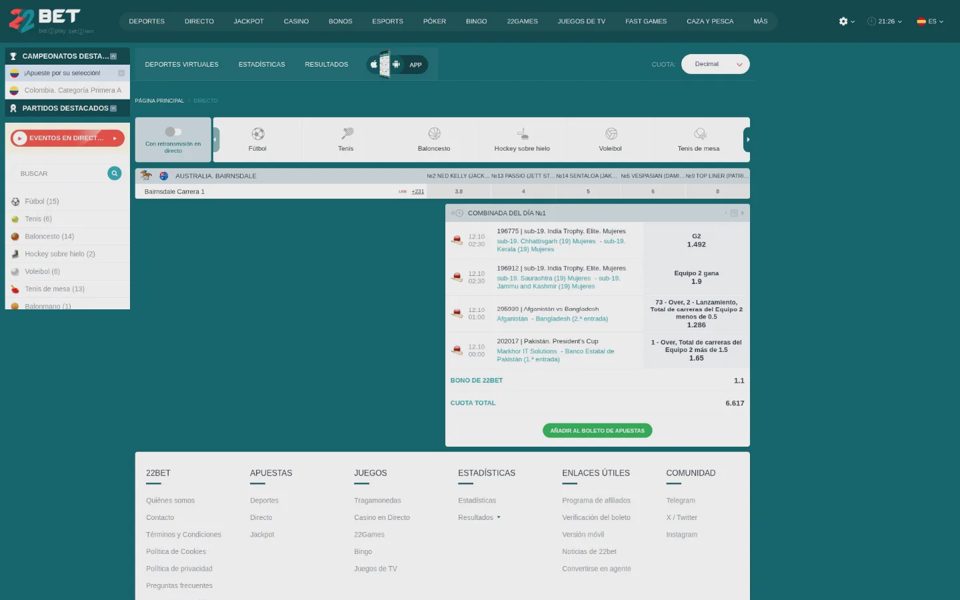Select the Voleibol icon in carousel
The height and width of the screenshot is (600, 960).
[x=610, y=133]
